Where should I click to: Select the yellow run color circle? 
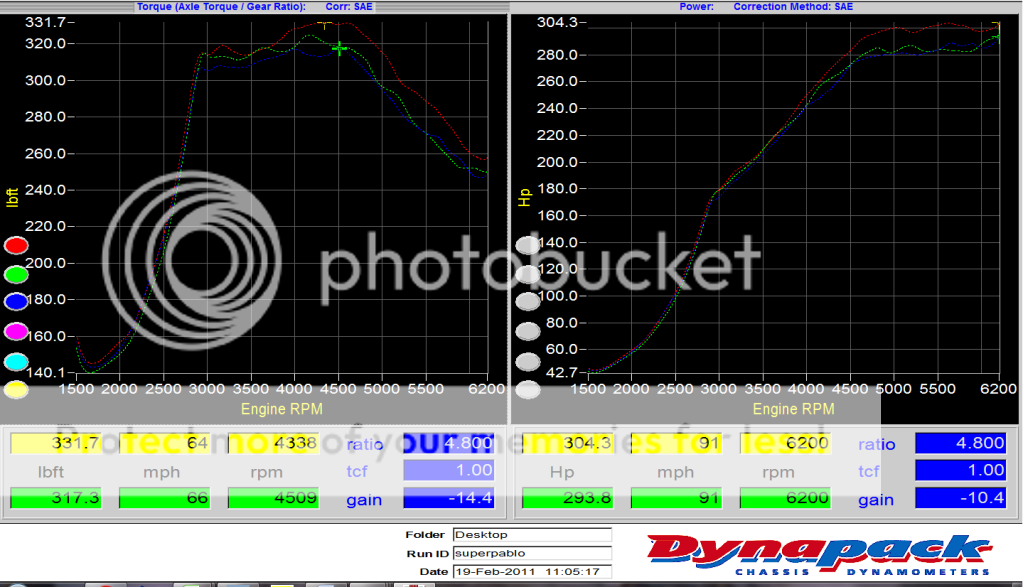pos(17,390)
